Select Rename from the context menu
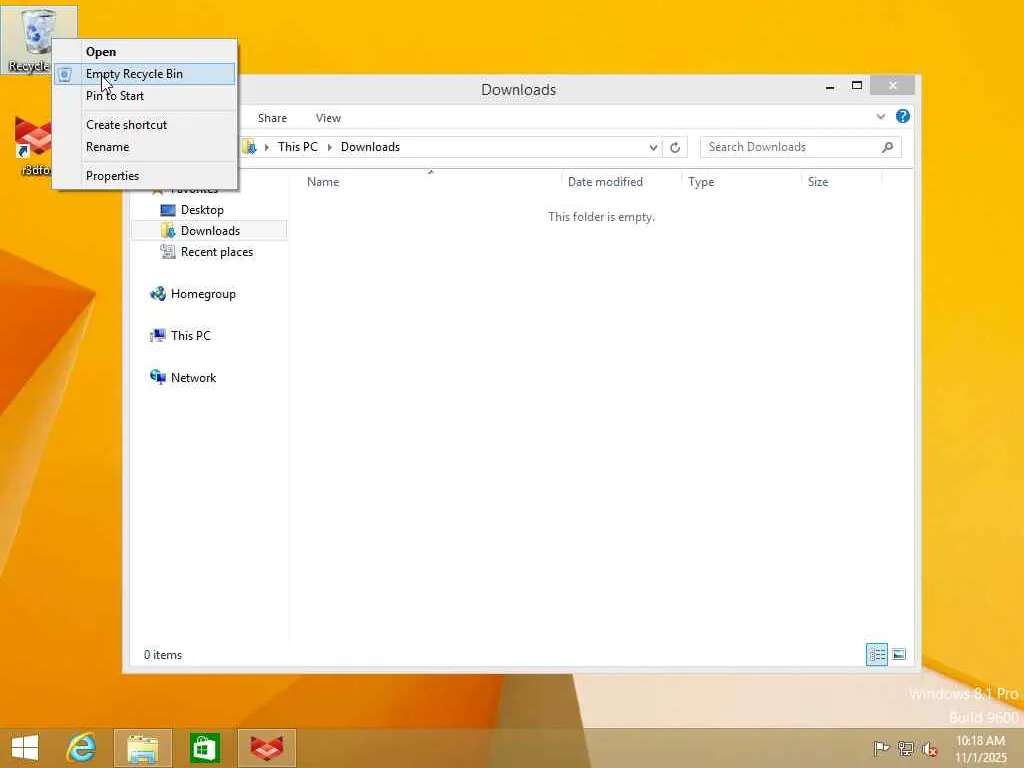Image resolution: width=1024 pixels, height=768 pixels. pyautogui.click(x=144, y=147)
